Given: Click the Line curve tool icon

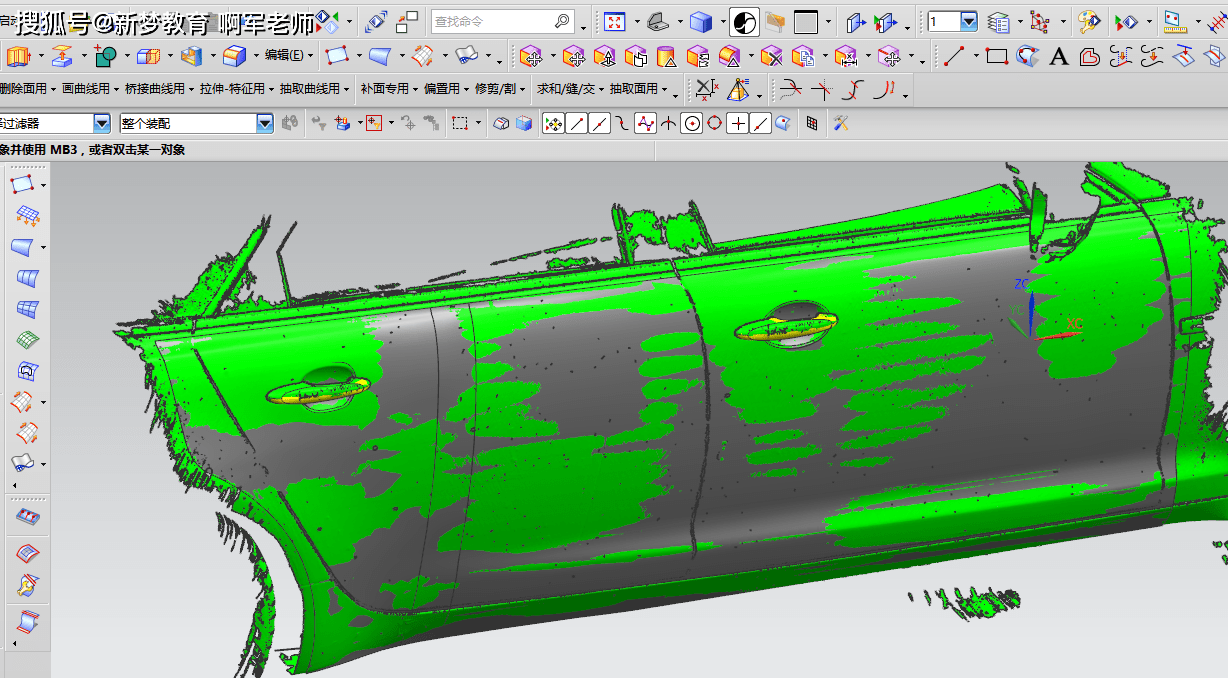Looking at the screenshot, I should coord(953,57).
